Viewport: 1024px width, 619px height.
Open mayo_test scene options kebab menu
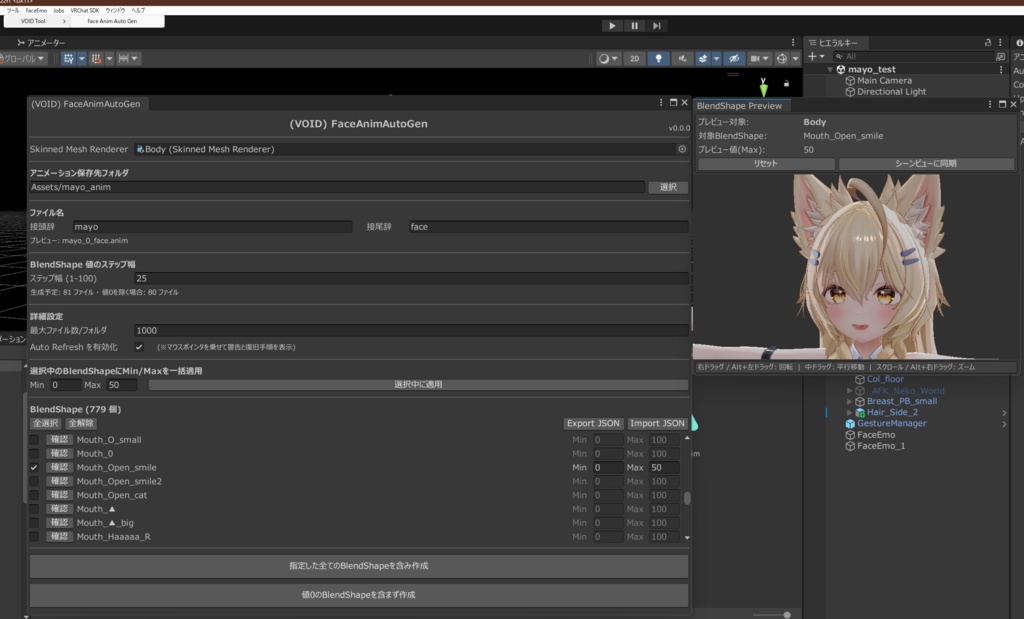1001,69
